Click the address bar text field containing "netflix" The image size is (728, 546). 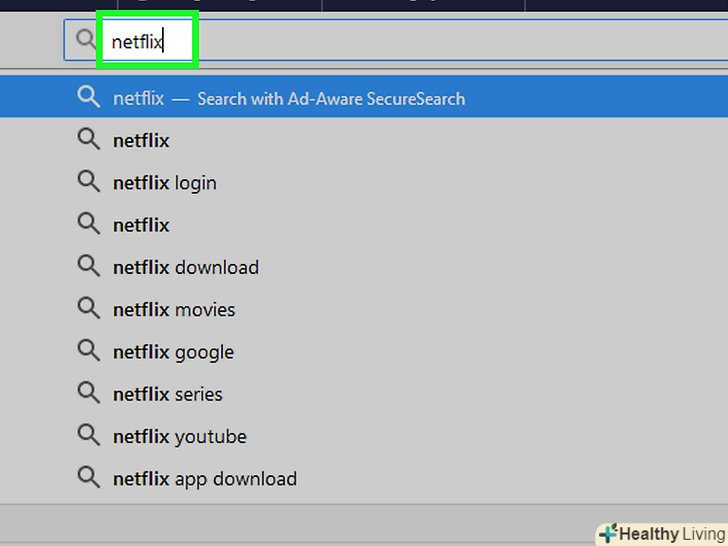137,42
